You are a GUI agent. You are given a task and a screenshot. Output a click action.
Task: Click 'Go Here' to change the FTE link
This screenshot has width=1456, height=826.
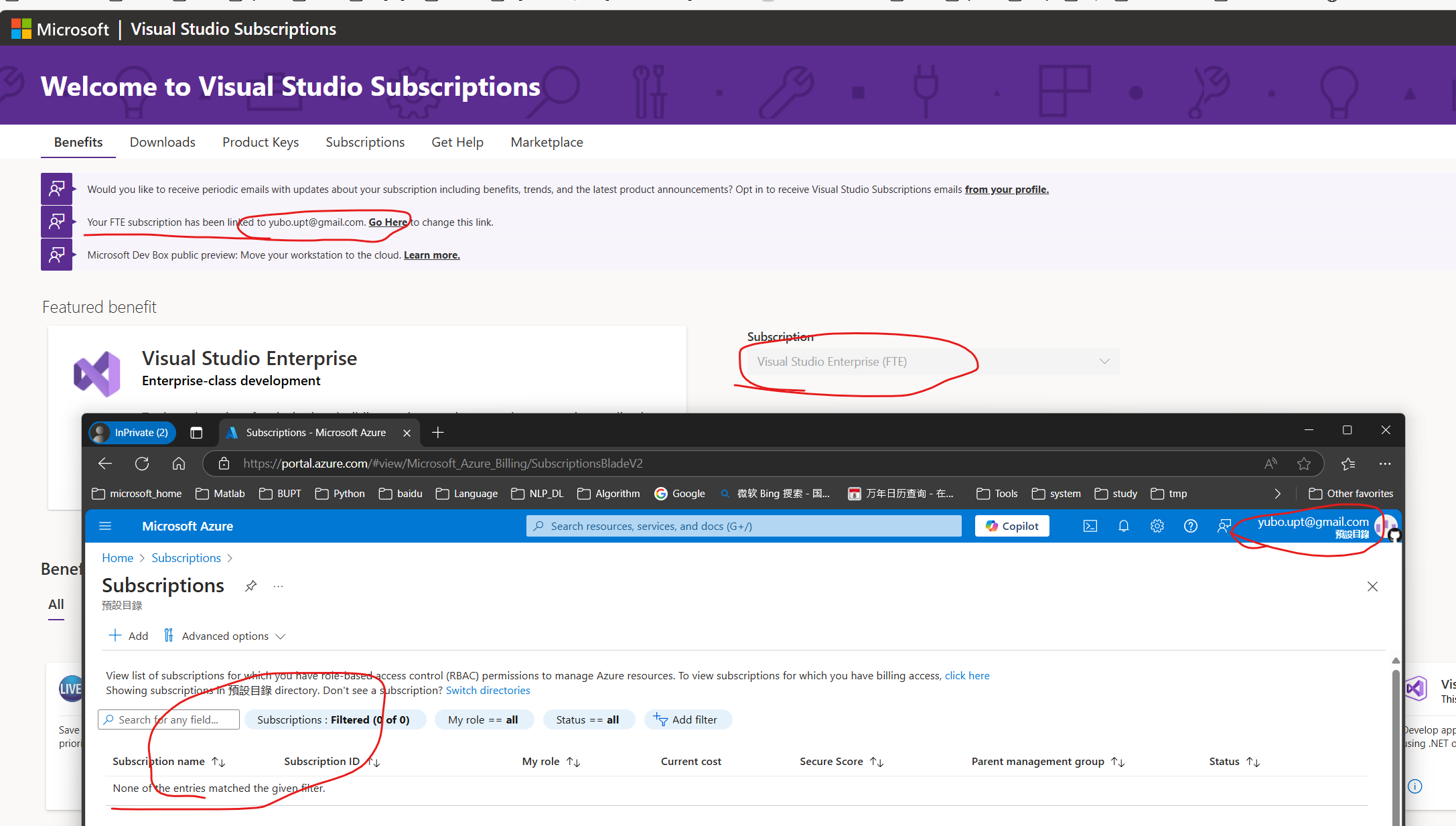(x=388, y=222)
